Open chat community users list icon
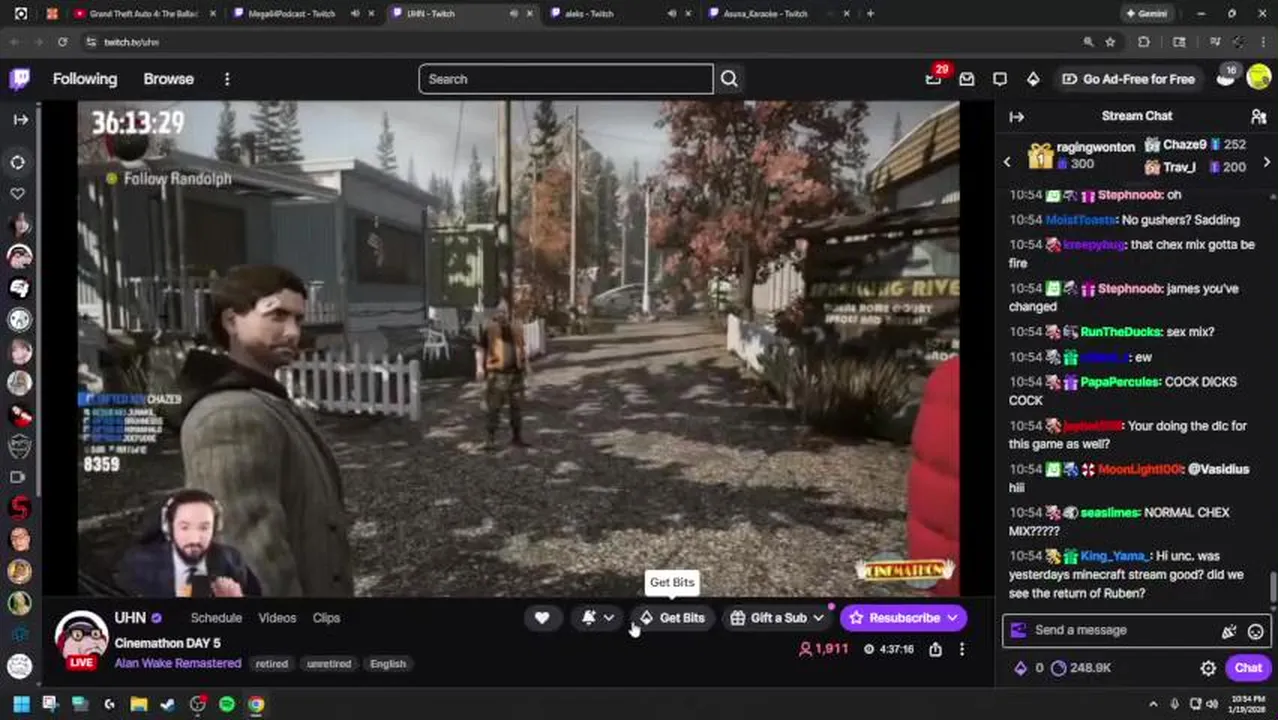Viewport: 1278px width, 720px height. (x=1258, y=116)
